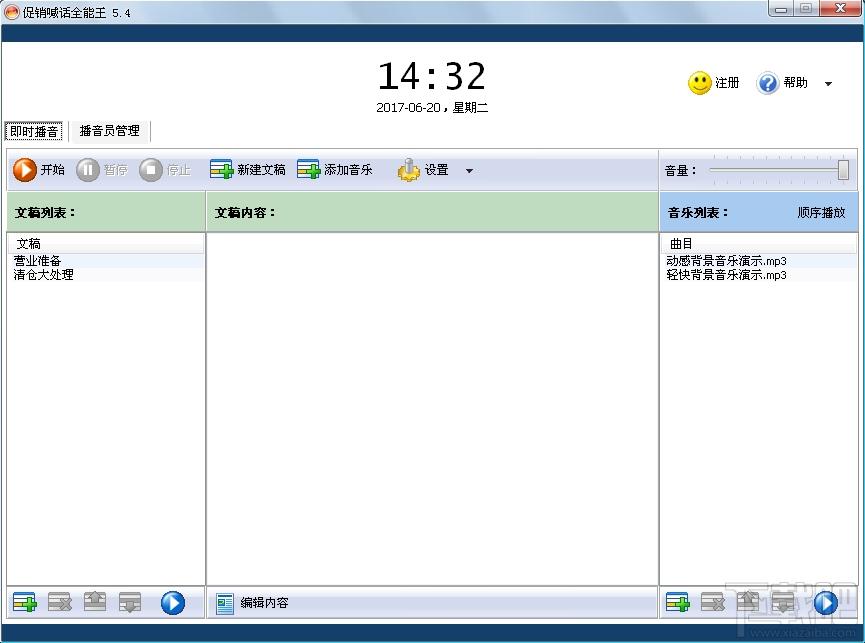This screenshot has height=643, width=865.
Task: Expand the dropdown arrow next to 设置
Action: point(469,171)
